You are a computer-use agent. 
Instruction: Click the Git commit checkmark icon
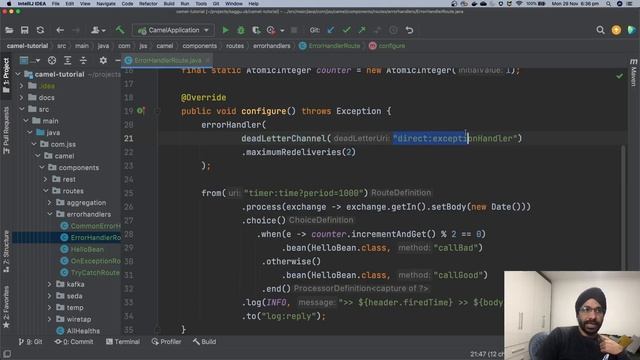click(347, 30)
